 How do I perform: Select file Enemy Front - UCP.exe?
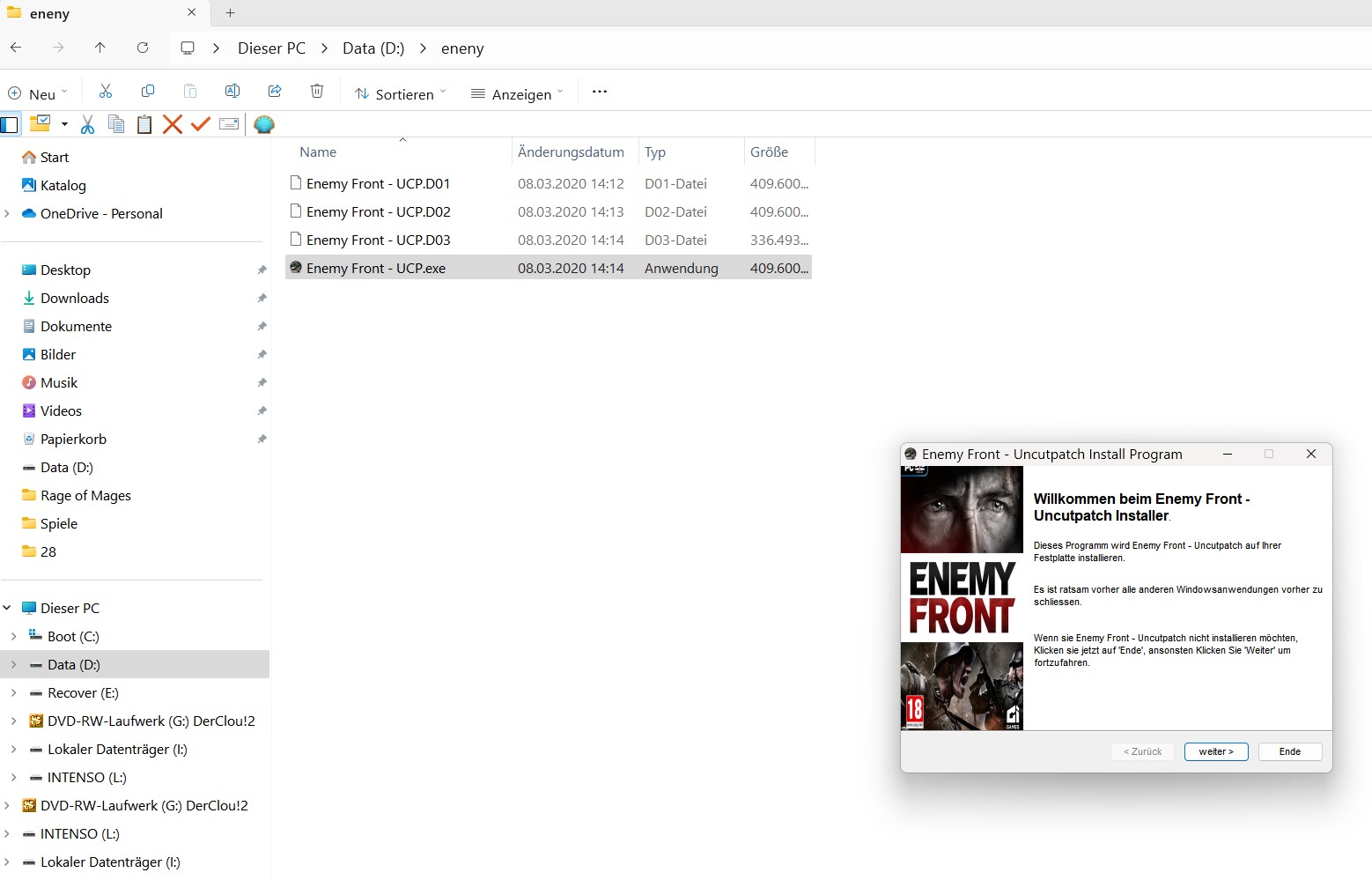point(549,268)
